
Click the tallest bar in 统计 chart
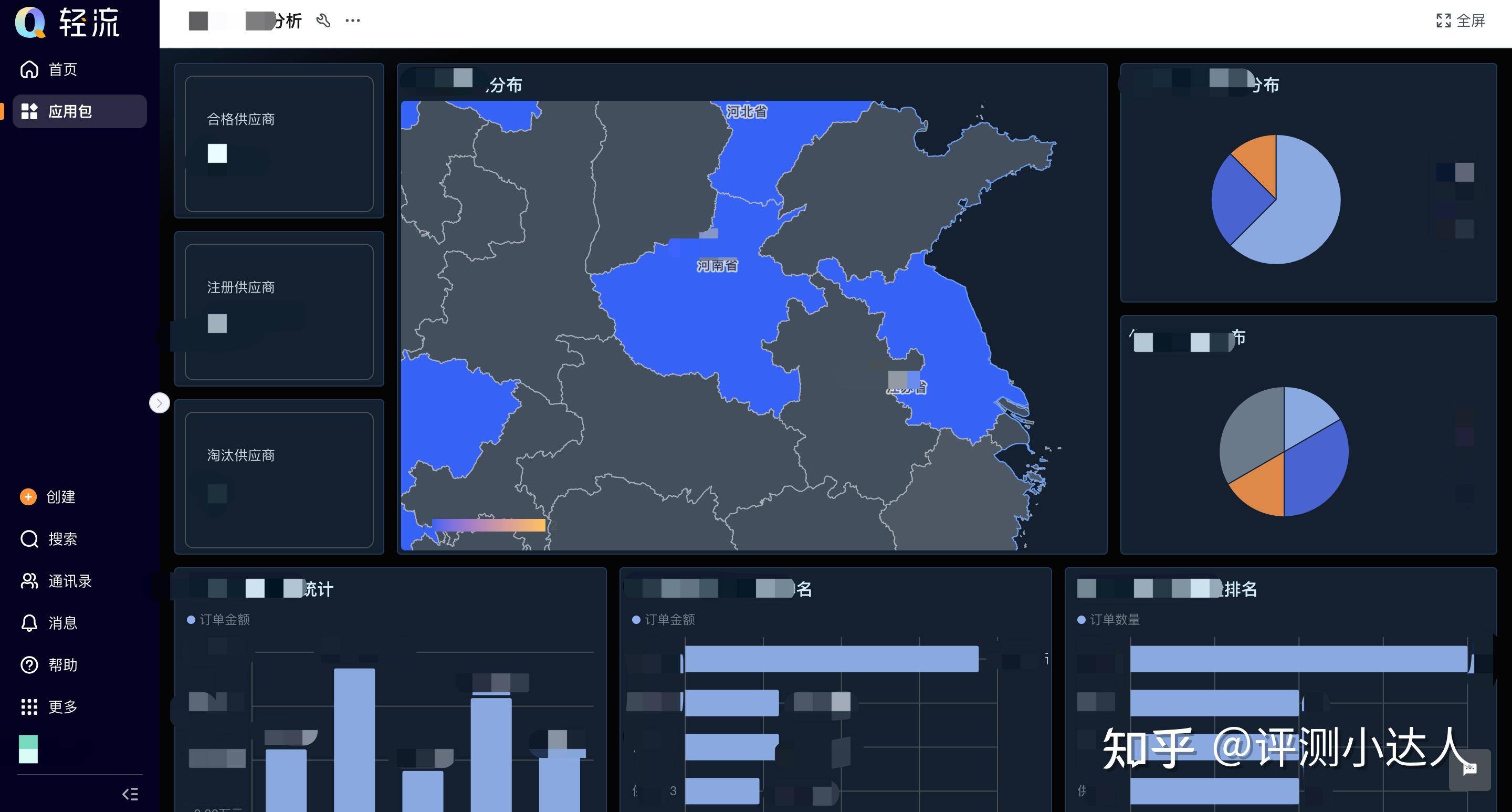coord(354,740)
